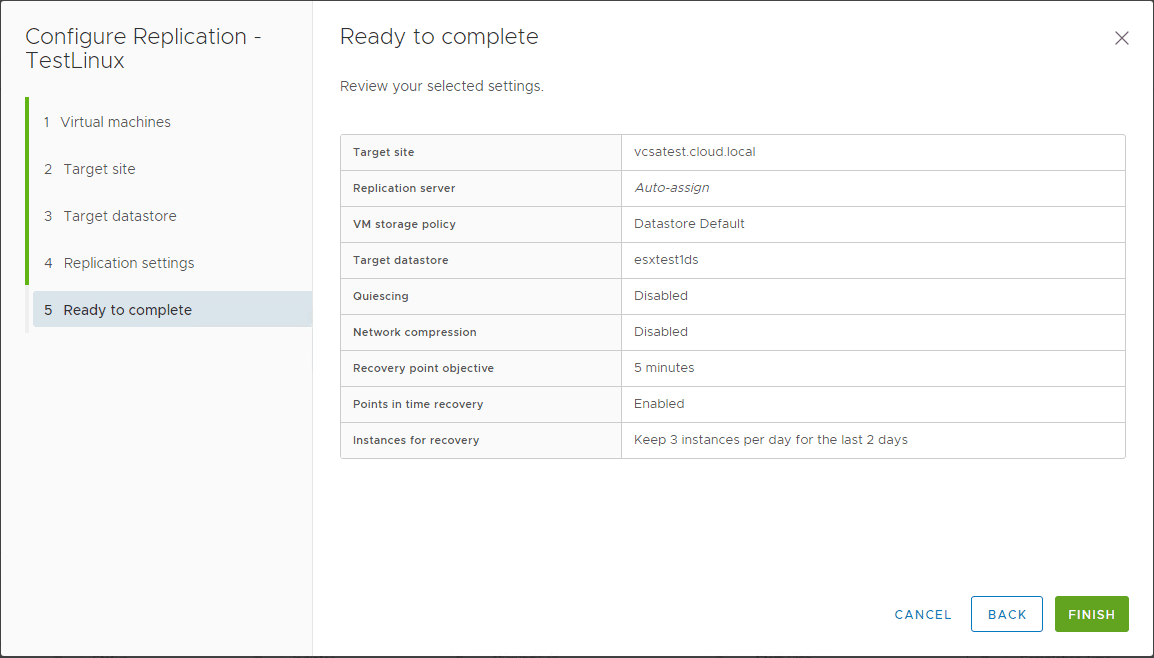Select the Auto-assign replication server value
The image size is (1154, 658).
coord(671,188)
